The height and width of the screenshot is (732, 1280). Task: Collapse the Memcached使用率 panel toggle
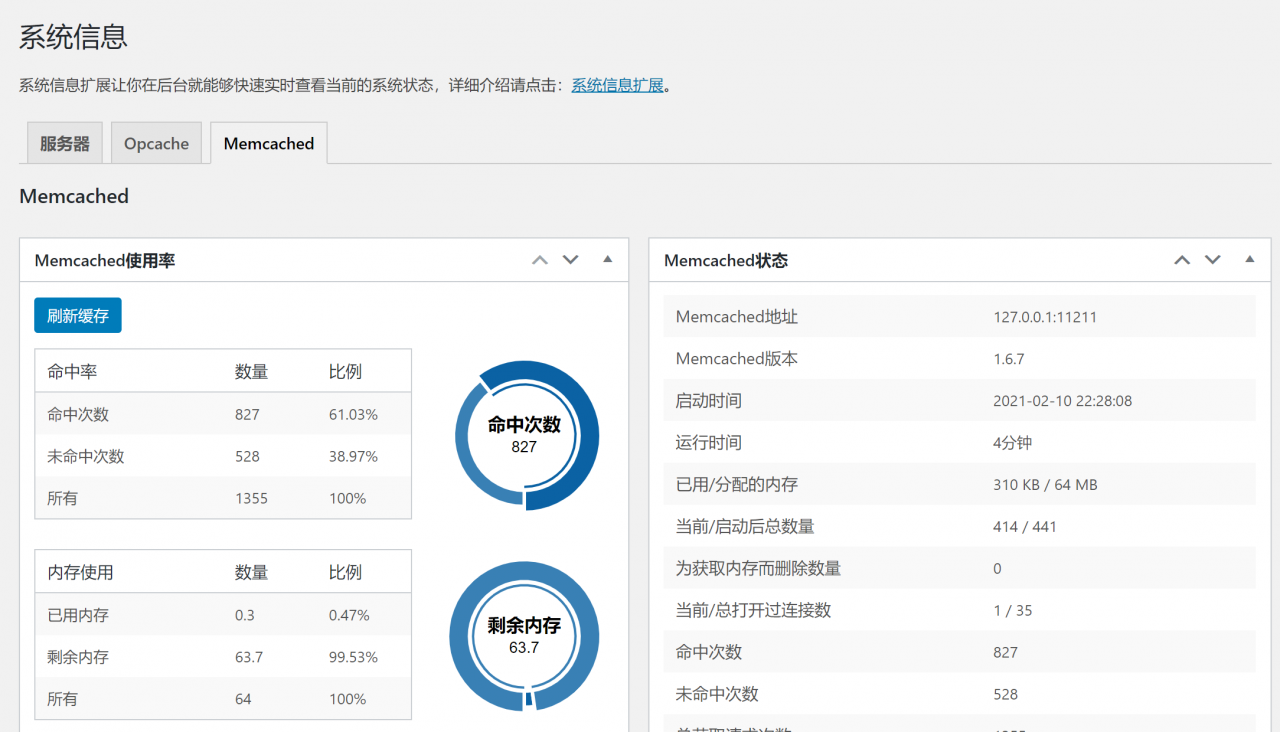click(607, 259)
